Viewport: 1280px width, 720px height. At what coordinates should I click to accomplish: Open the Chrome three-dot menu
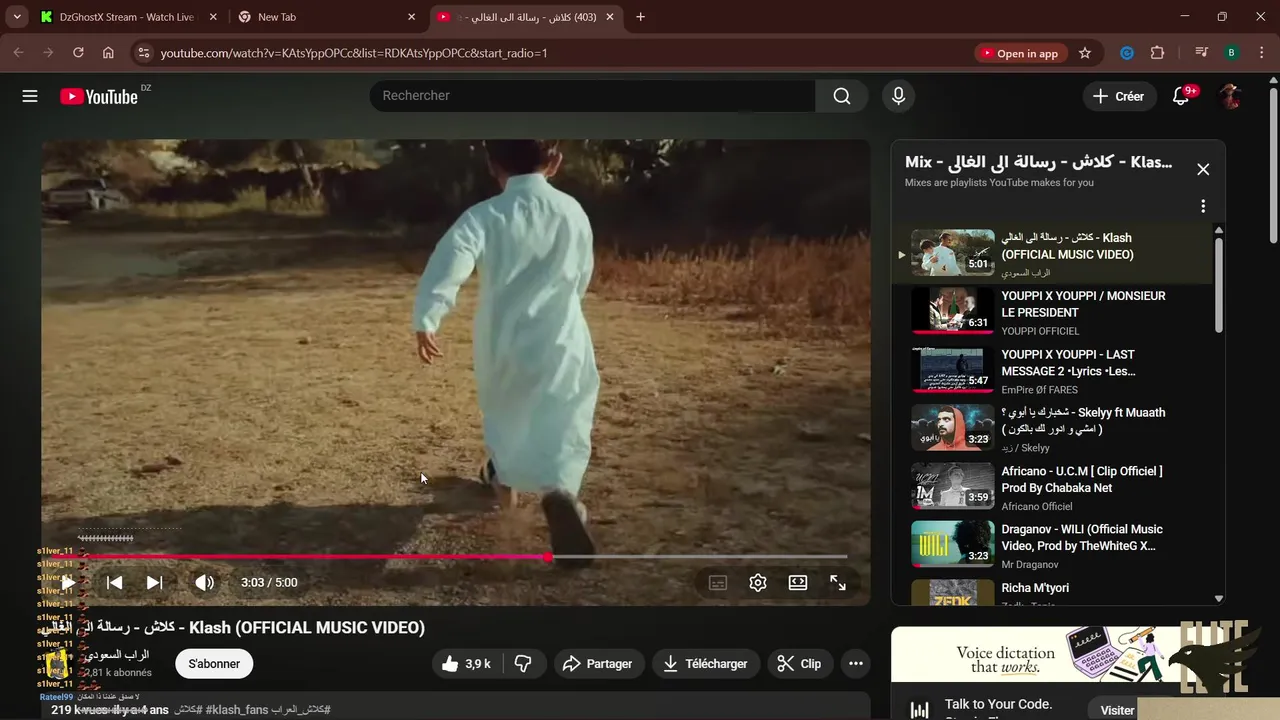point(1260,53)
